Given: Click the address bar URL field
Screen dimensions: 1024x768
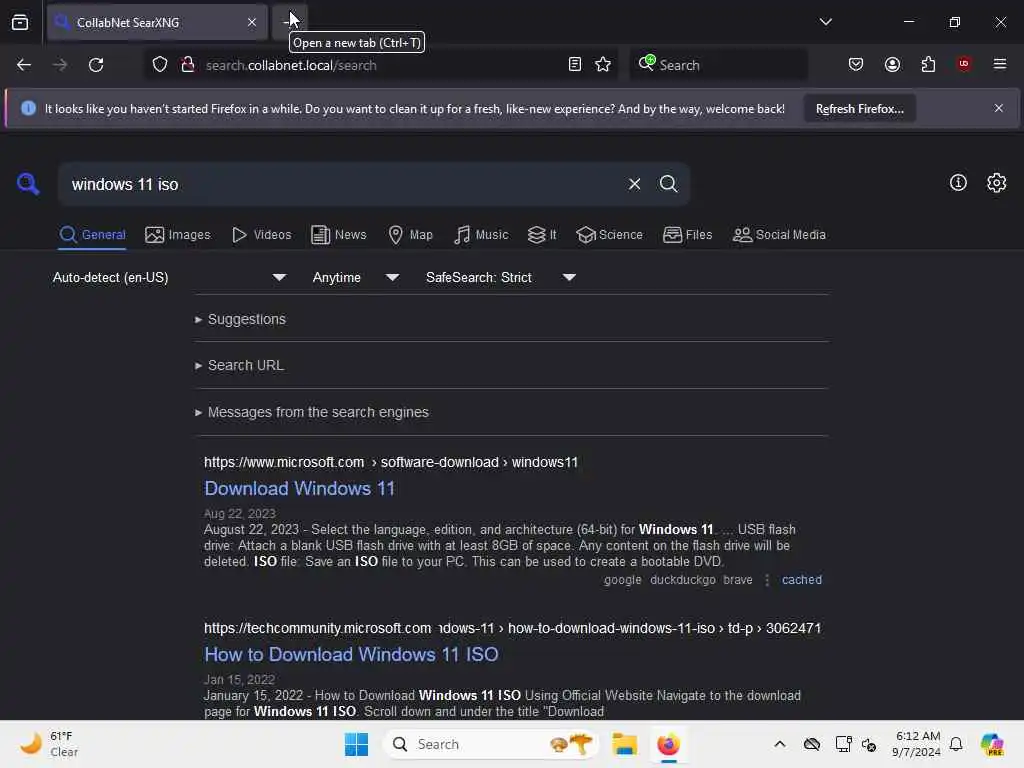Looking at the screenshot, I should (379, 65).
